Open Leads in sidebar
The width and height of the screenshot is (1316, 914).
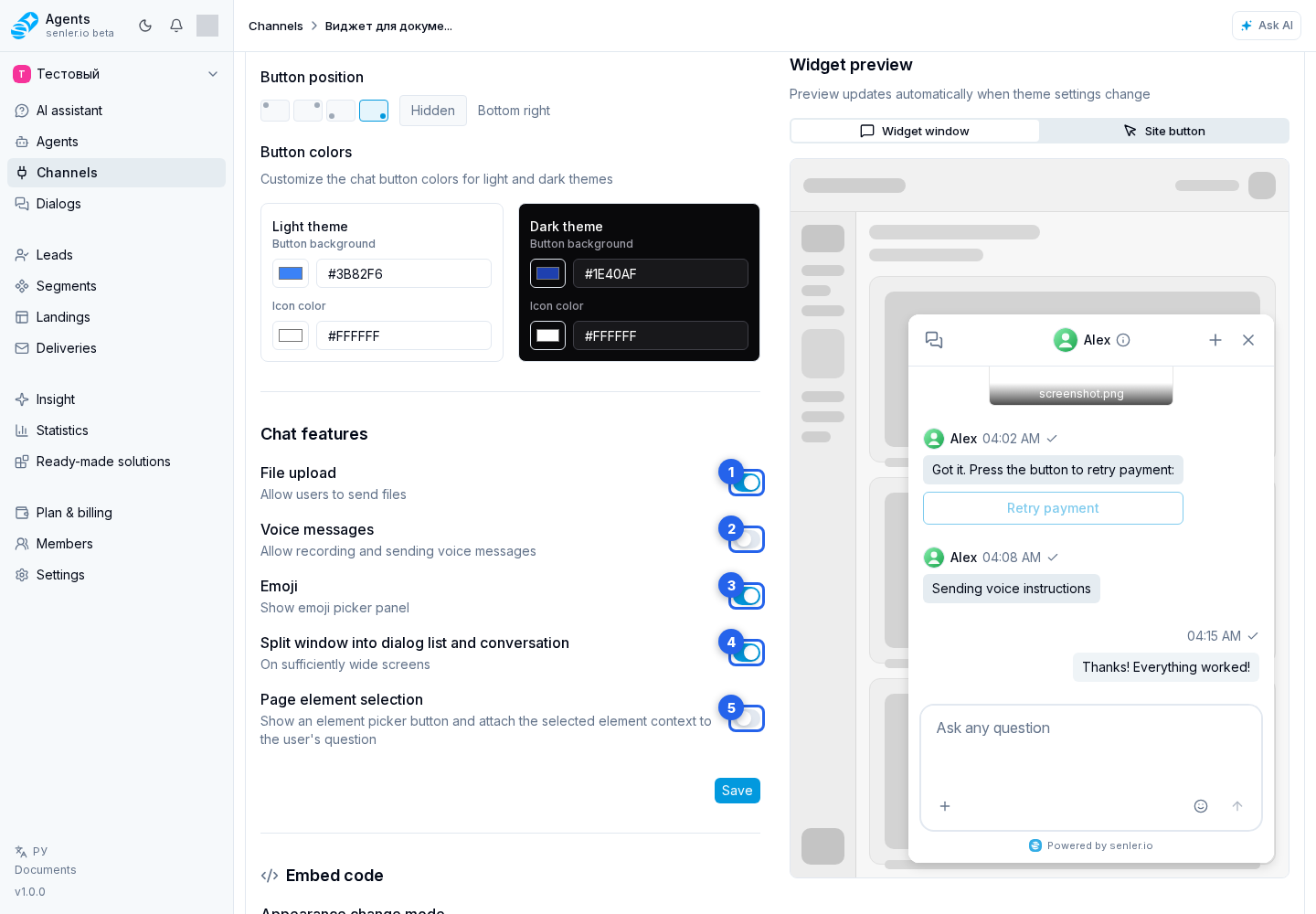click(116, 255)
